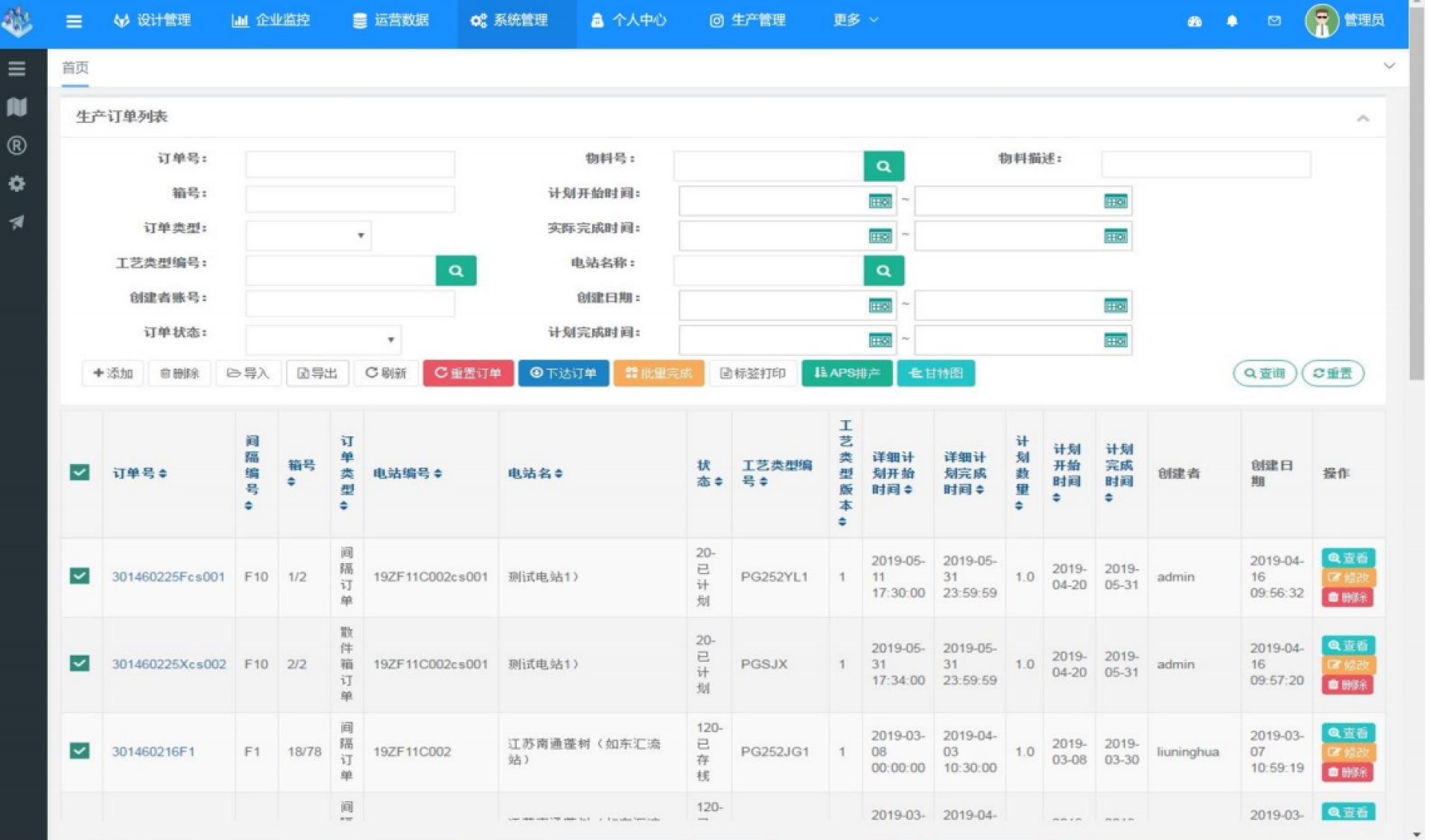The image size is (1430, 840).
Task: Switch to the 首页 tab
Action: coord(75,68)
